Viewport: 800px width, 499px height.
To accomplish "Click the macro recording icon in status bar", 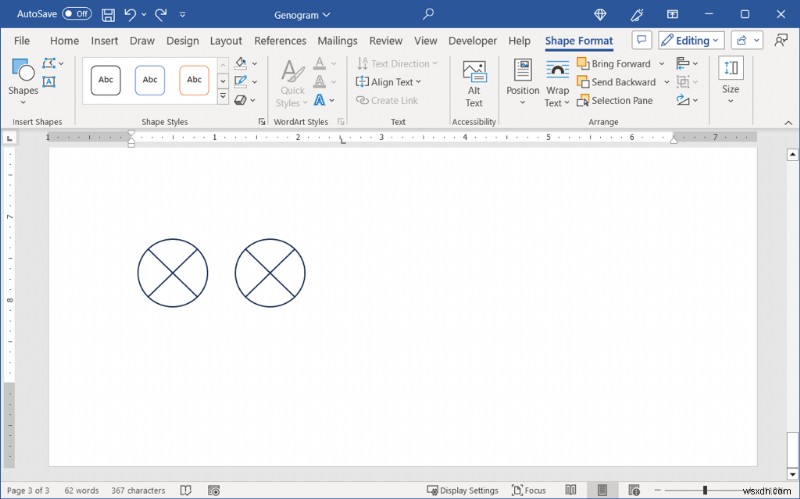I will click(x=214, y=490).
